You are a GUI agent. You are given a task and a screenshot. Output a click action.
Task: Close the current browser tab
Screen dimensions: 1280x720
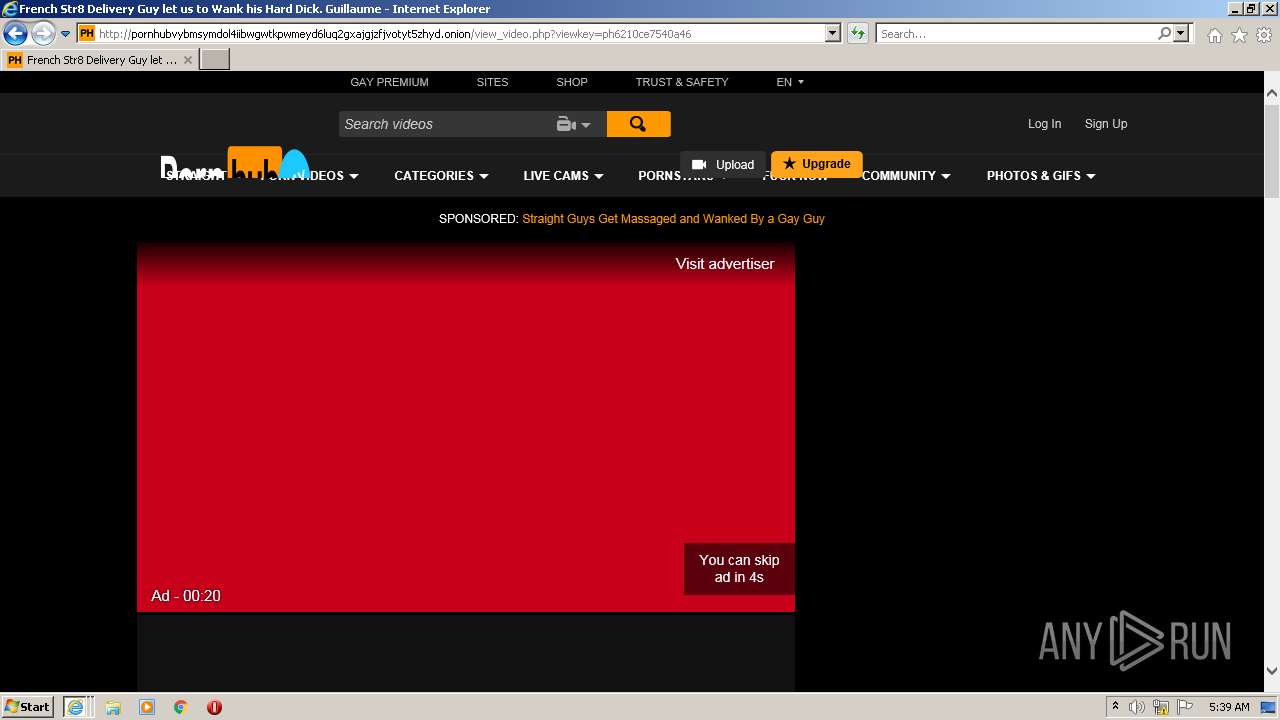188,60
